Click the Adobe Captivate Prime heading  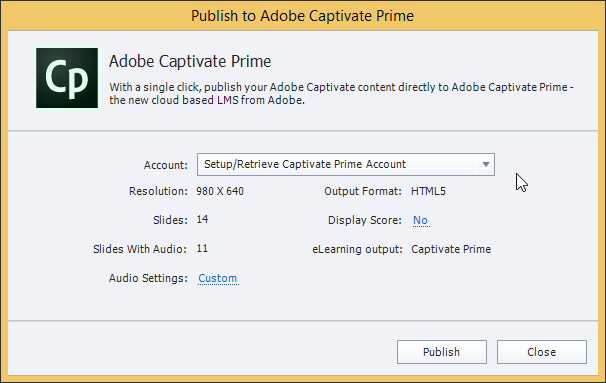click(190, 61)
